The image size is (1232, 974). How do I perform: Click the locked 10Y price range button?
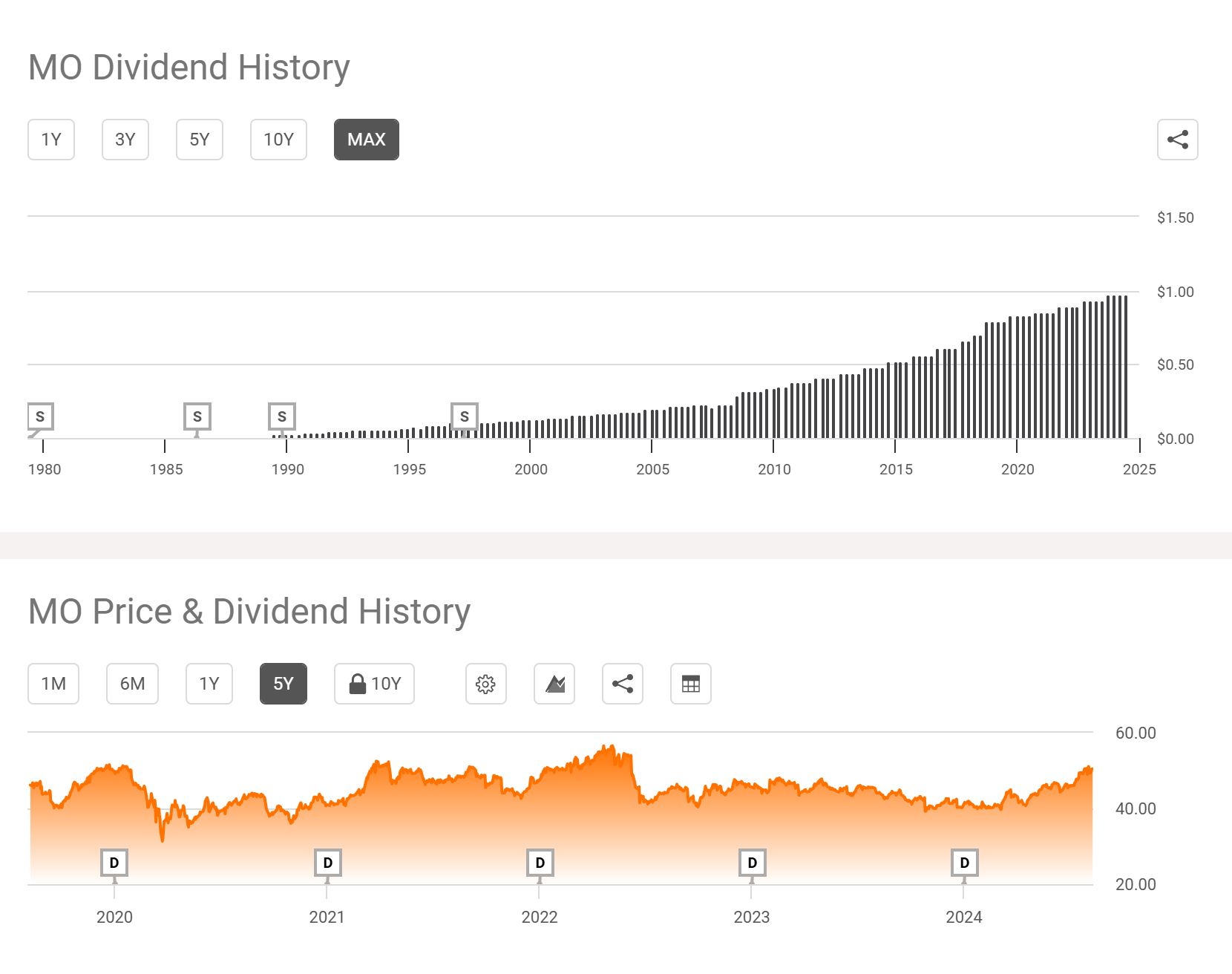374,684
